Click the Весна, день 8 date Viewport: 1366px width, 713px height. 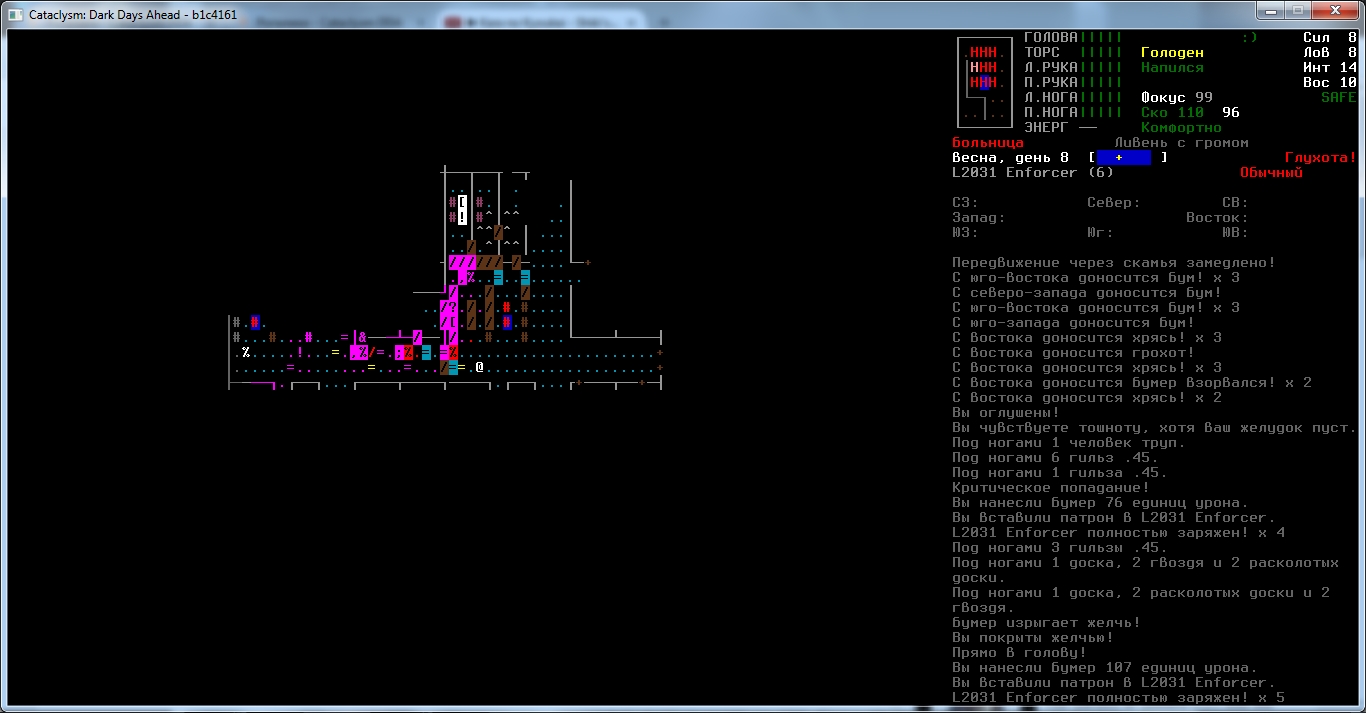[x=1011, y=157]
